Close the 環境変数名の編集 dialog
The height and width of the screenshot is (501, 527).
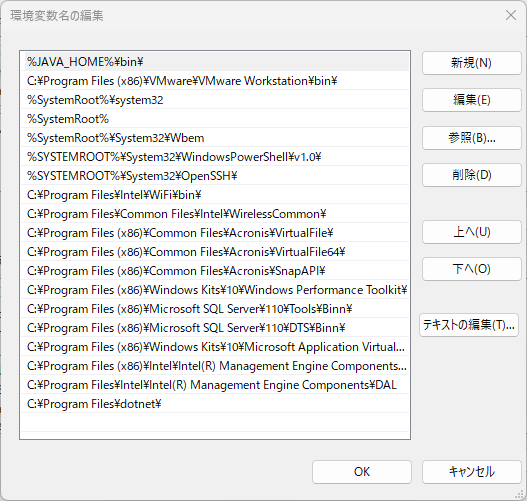511,15
